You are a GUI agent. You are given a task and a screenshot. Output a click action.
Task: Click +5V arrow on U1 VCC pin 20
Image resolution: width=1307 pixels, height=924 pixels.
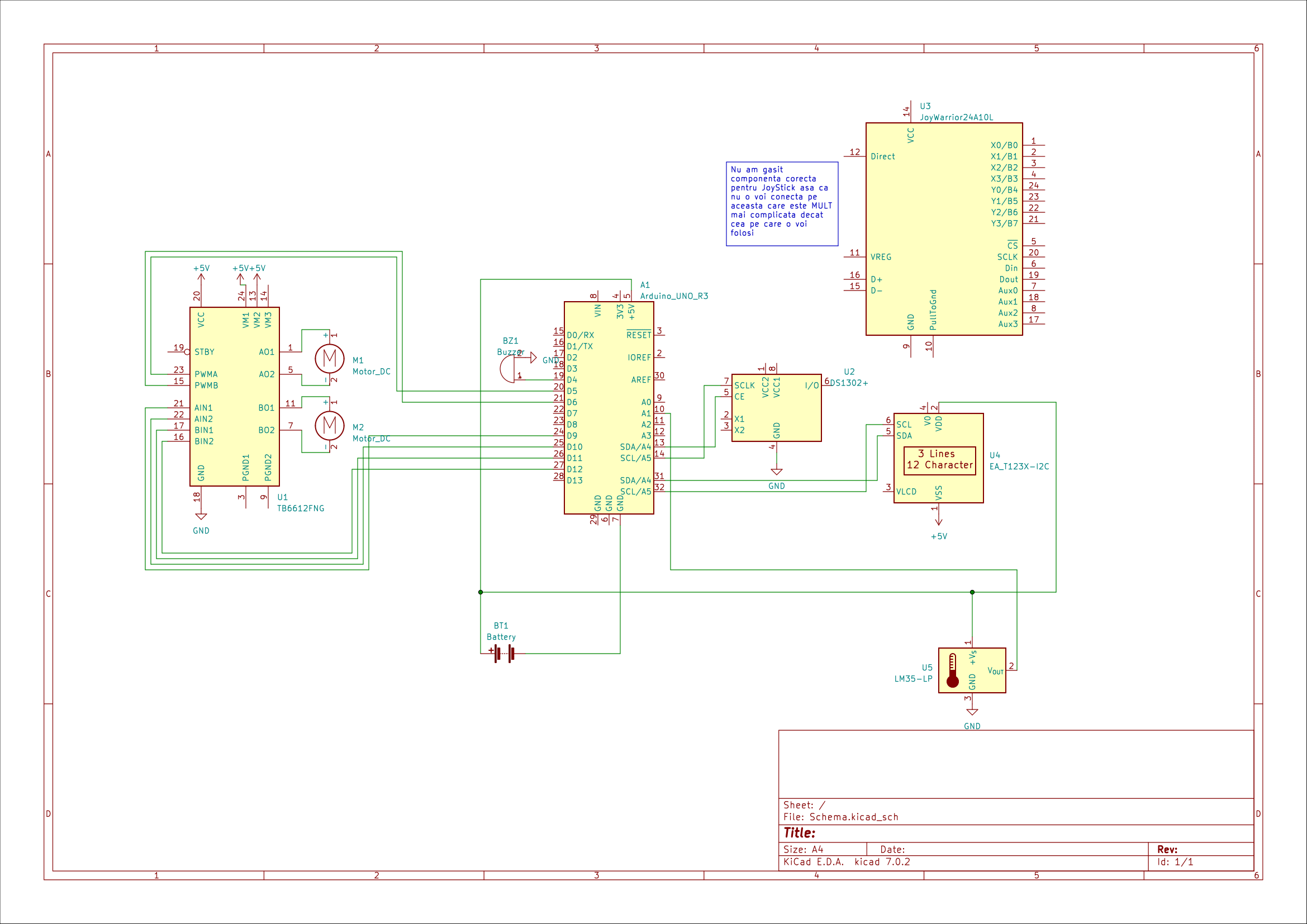coord(201,278)
